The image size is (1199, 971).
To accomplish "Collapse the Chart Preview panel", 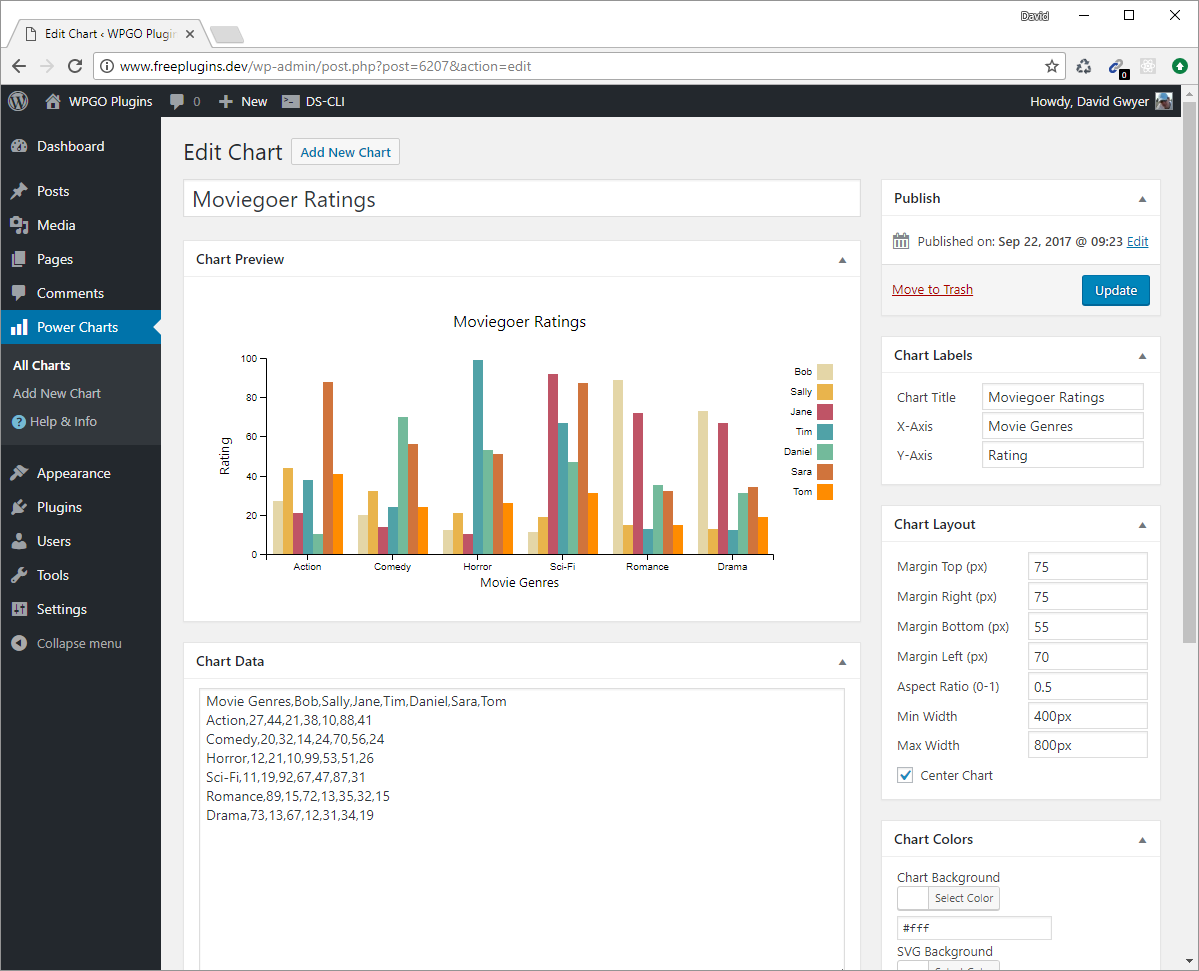I will point(842,260).
